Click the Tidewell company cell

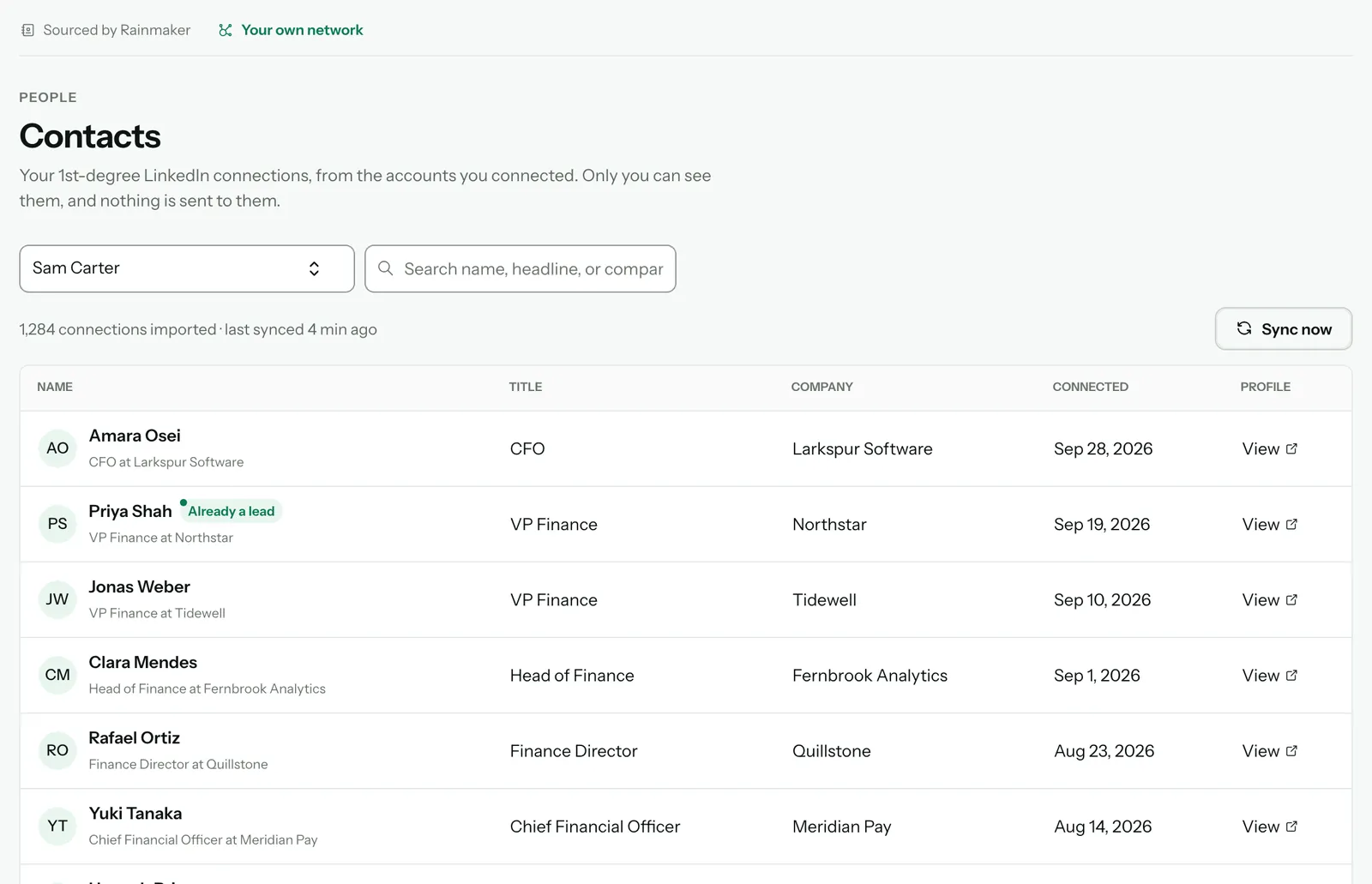tap(824, 599)
